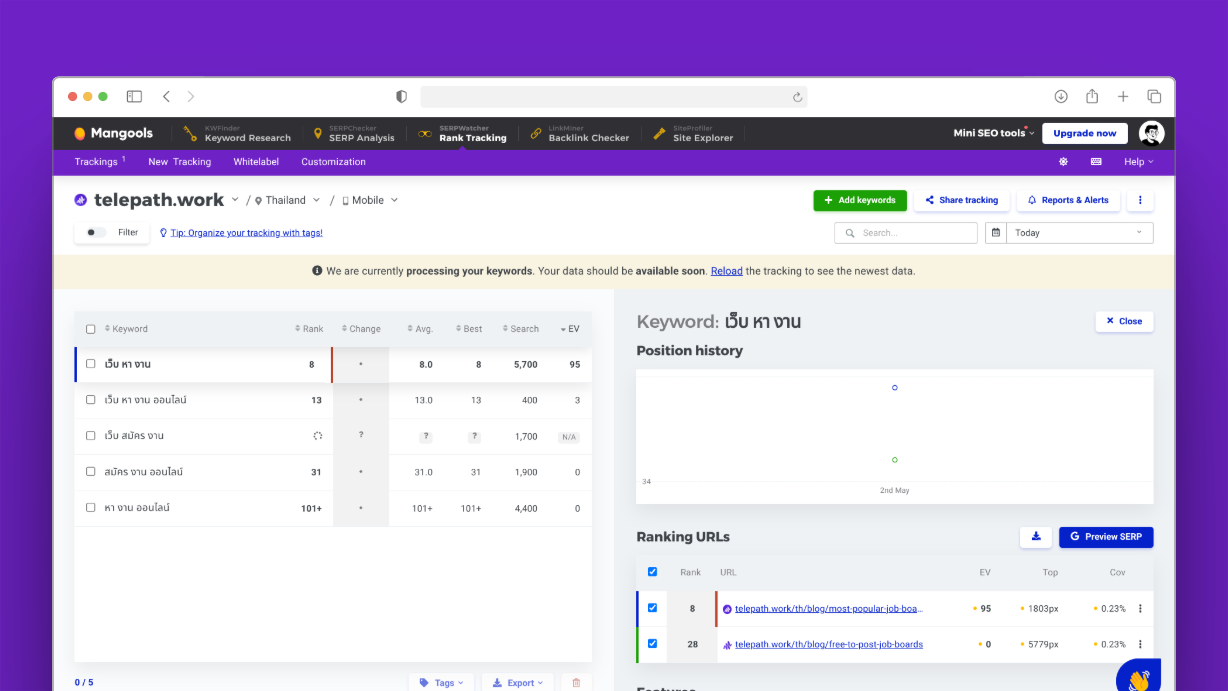Expand the Export dropdown
This screenshot has width=1228, height=691.
(x=517, y=682)
